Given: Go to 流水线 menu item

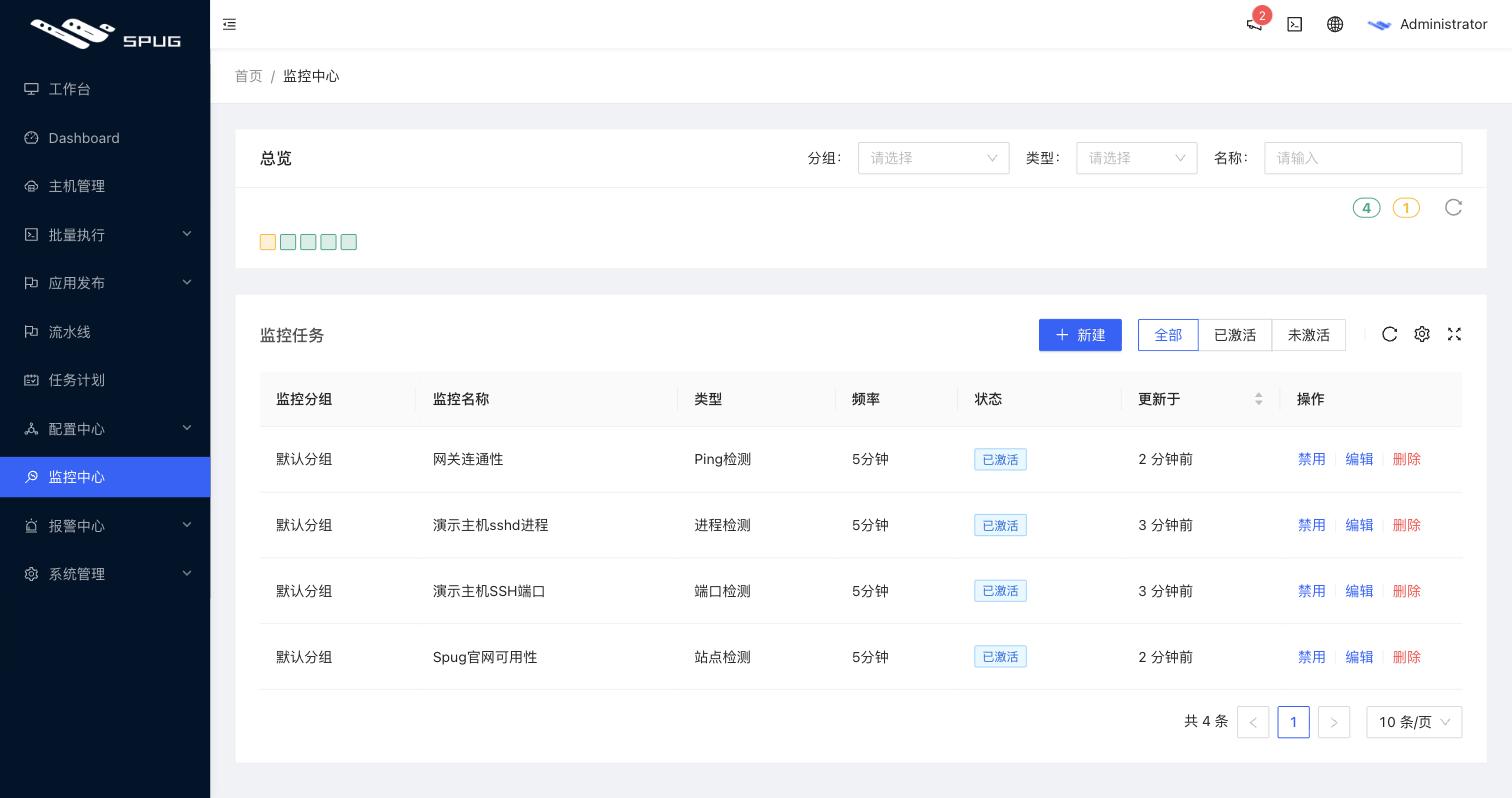Looking at the screenshot, I should pyautogui.click(x=105, y=332).
